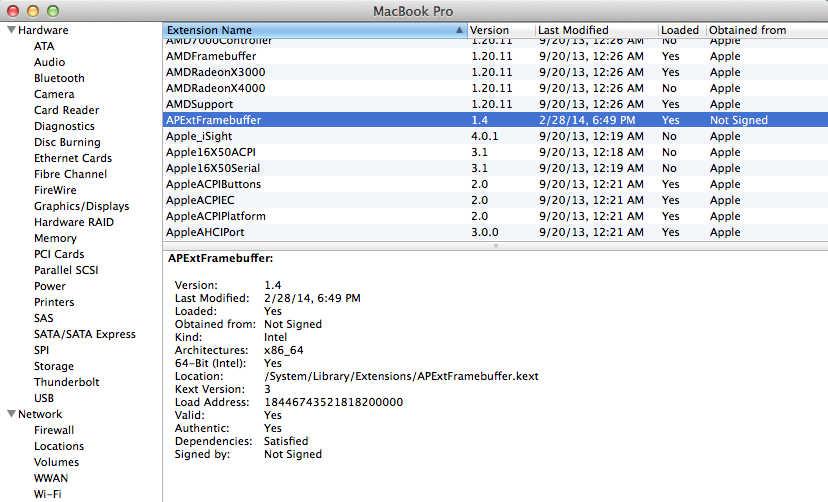Select the AppleACPIButtons extension row
Screen dimensions: 828x502
(x=495, y=184)
